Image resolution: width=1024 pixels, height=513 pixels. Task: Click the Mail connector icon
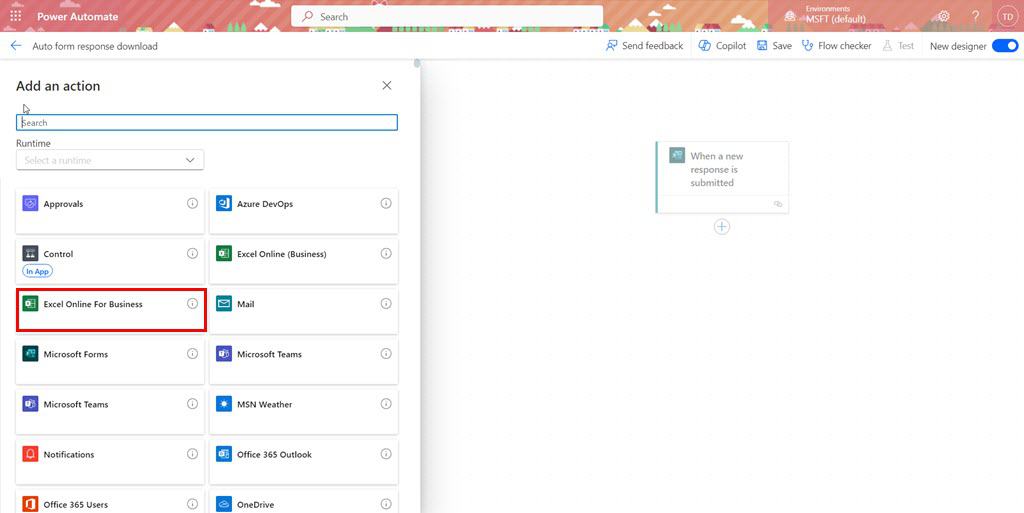coord(224,303)
